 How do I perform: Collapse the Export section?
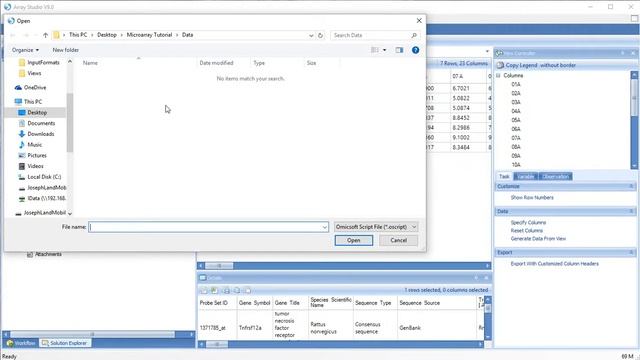(x=631, y=253)
